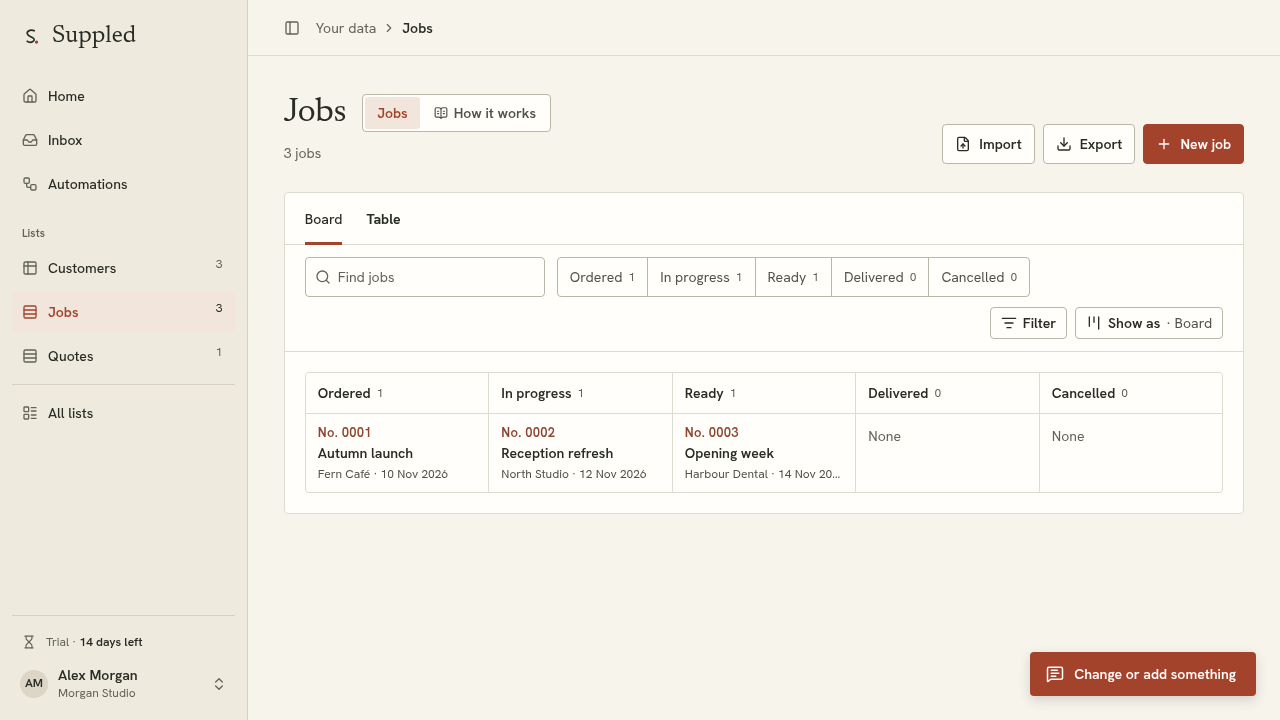The image size is (1280, 720).
Task: Filter by In progress status
Action: [x=701, y=277]
